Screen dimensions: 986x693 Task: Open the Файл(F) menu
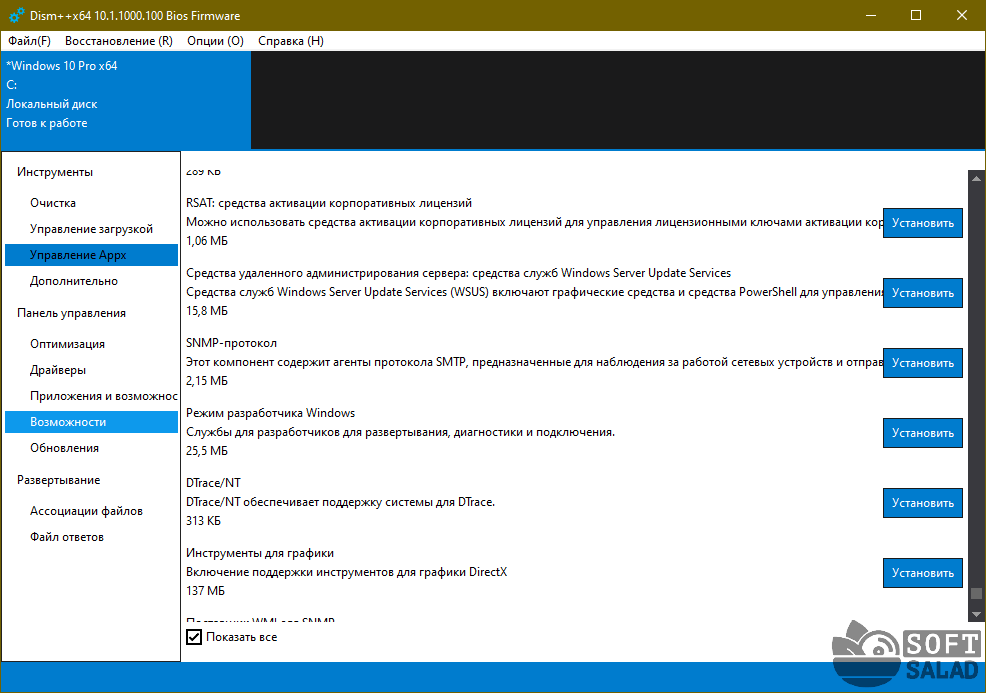[30, 41]
